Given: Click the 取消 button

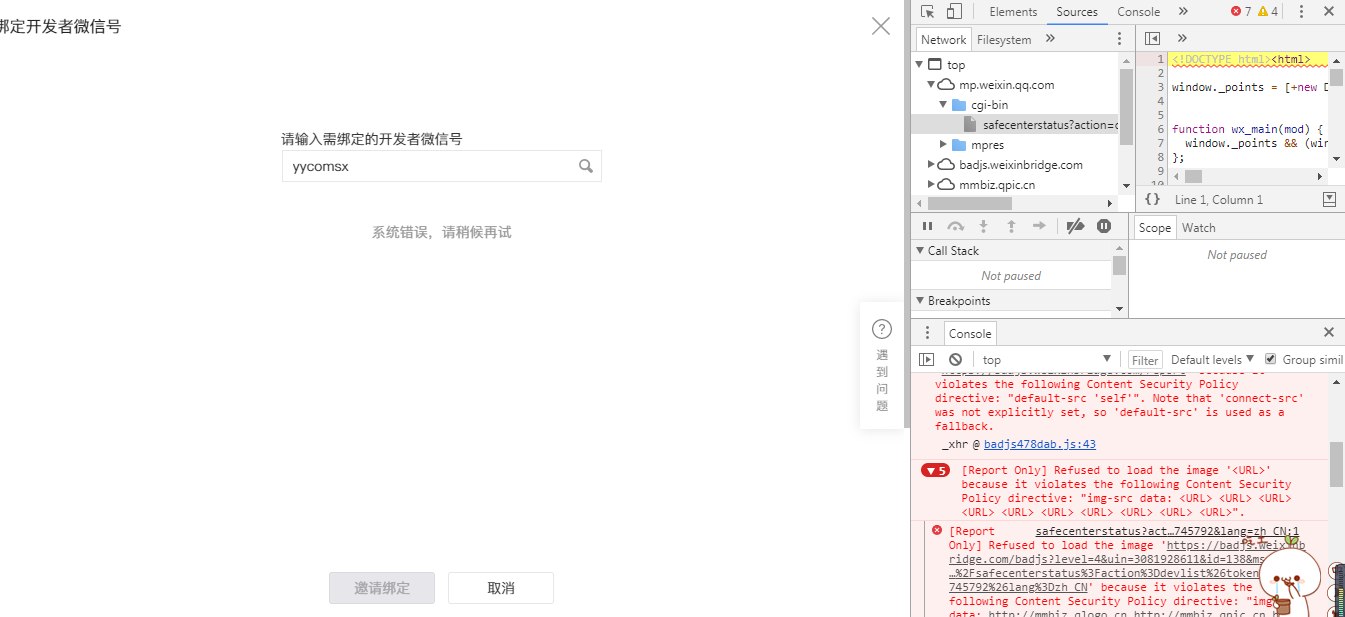Looking at the screenshot, I should click(x=501, y=588).
